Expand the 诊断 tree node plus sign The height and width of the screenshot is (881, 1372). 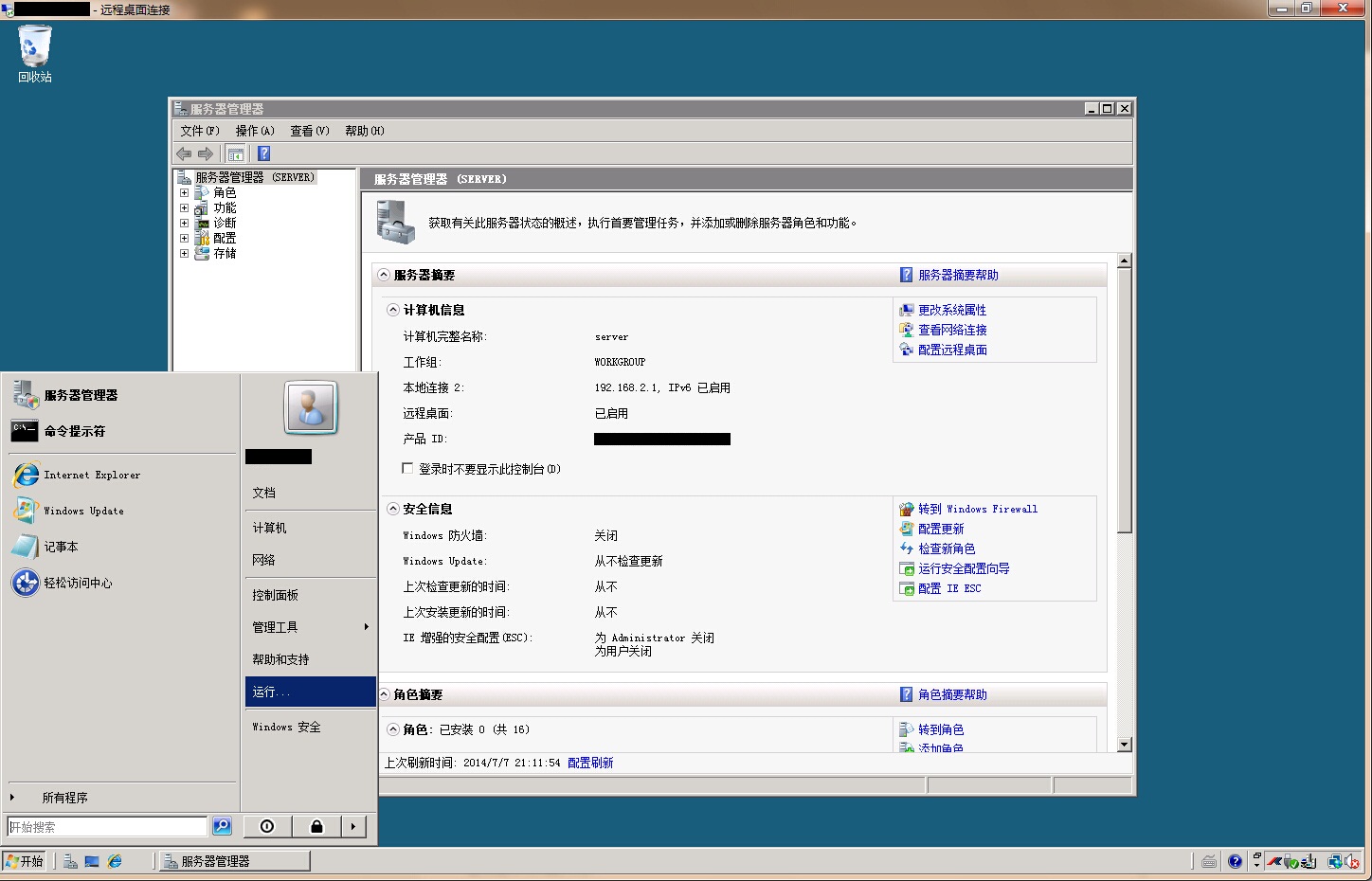tap(184, 223)
